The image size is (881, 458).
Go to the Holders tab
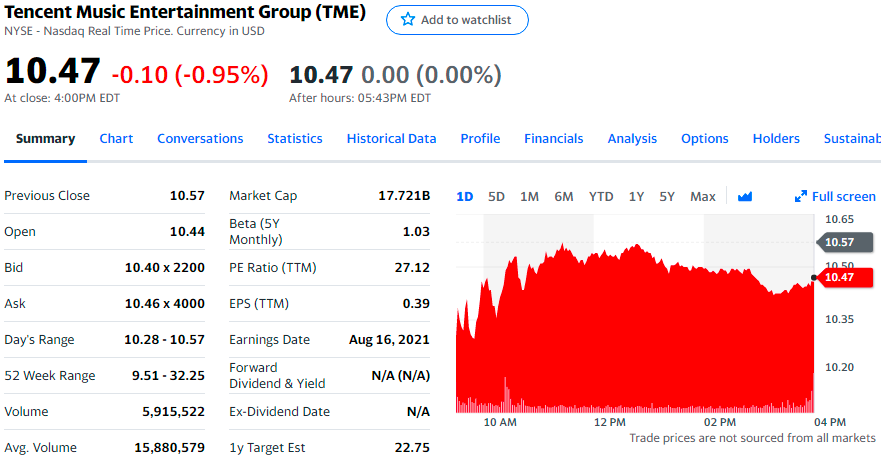tap(776, 139)
